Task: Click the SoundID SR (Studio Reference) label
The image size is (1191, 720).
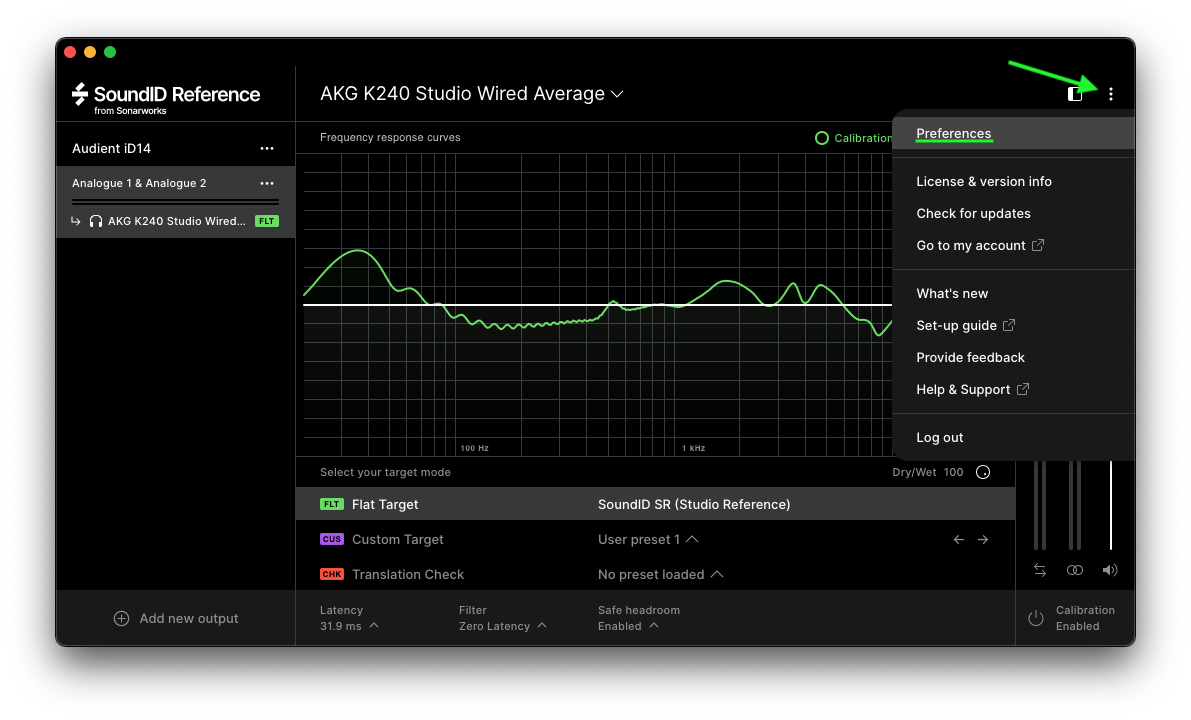Action: [x=693, y=504]
